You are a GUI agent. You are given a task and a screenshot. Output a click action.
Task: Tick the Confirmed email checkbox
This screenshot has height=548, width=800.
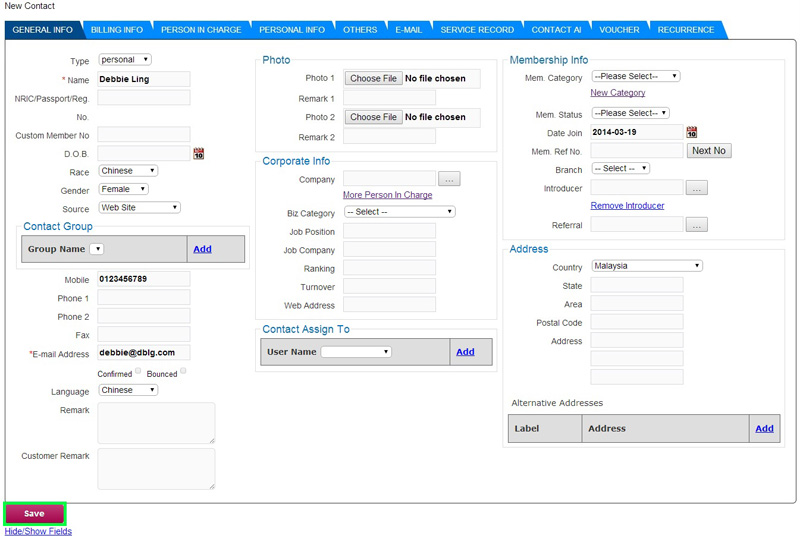tap(138, 370)
